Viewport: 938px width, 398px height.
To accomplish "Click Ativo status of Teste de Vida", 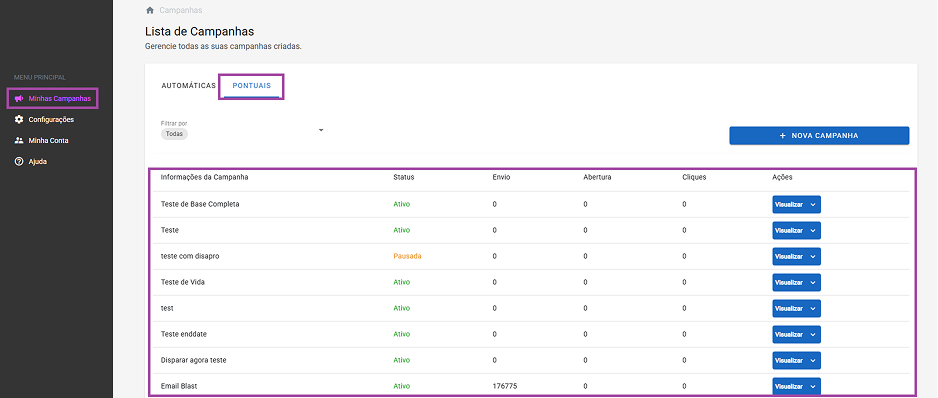I will click(x=401, y=282).
